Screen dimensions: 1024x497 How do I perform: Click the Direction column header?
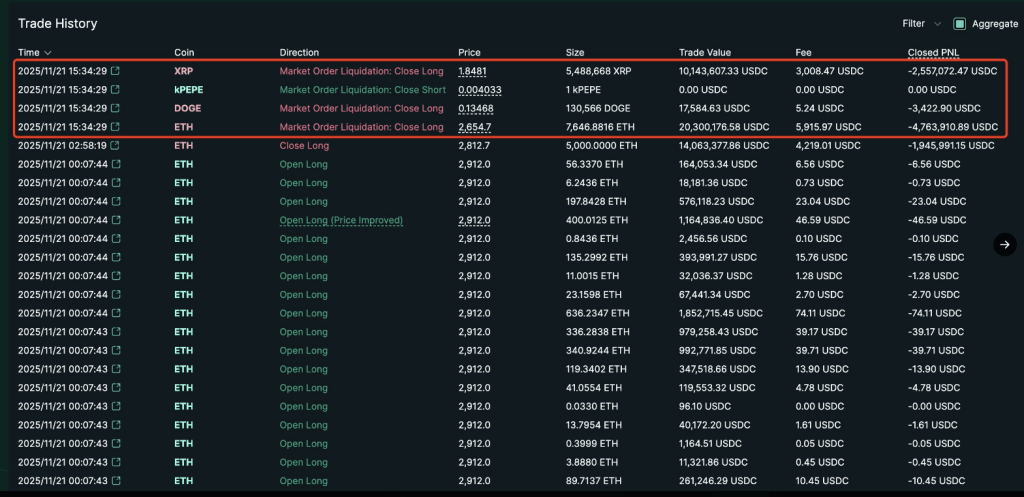[299, 52]
